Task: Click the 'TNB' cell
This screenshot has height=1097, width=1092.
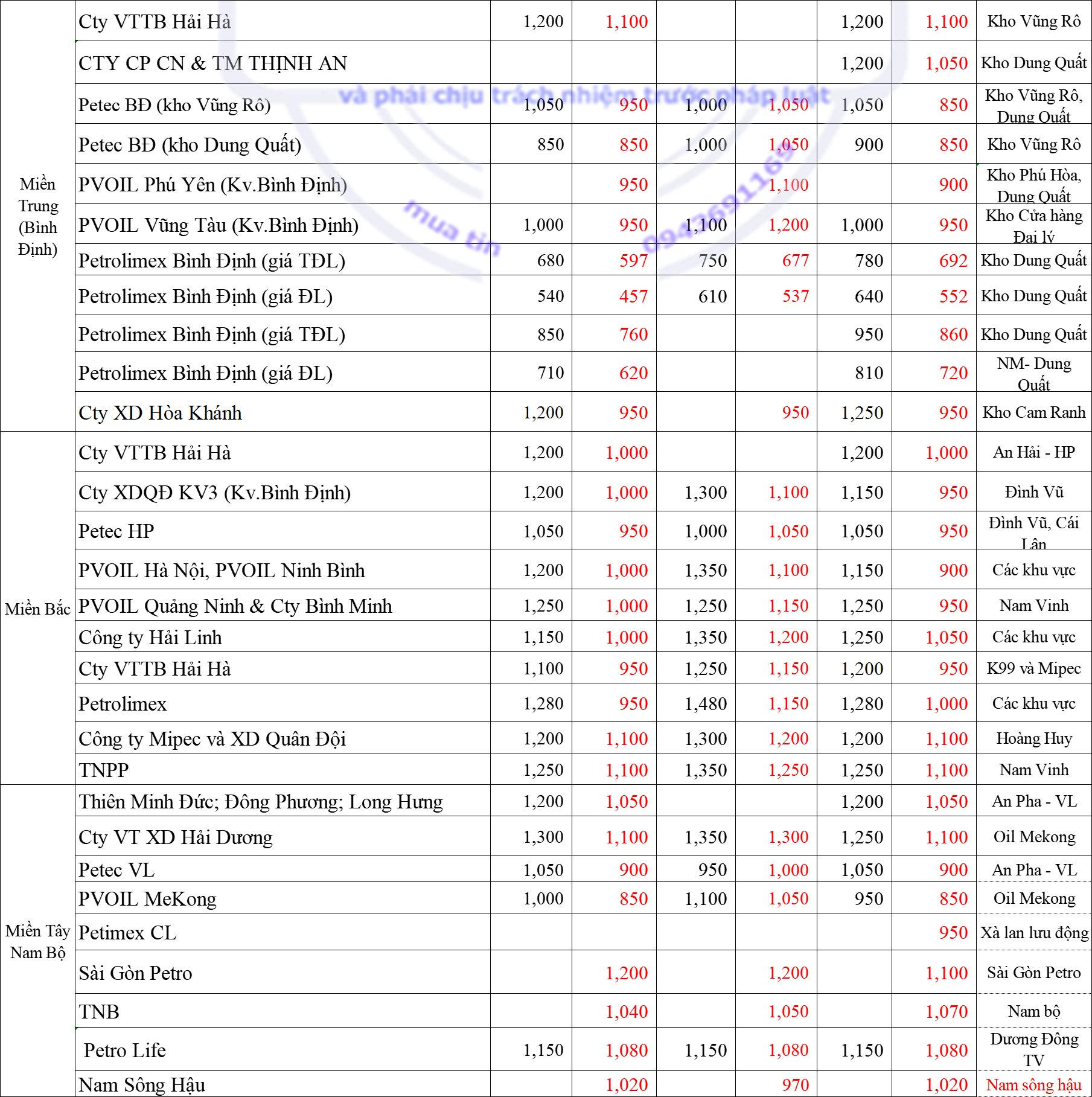Action: click(x=283, y=1011)
